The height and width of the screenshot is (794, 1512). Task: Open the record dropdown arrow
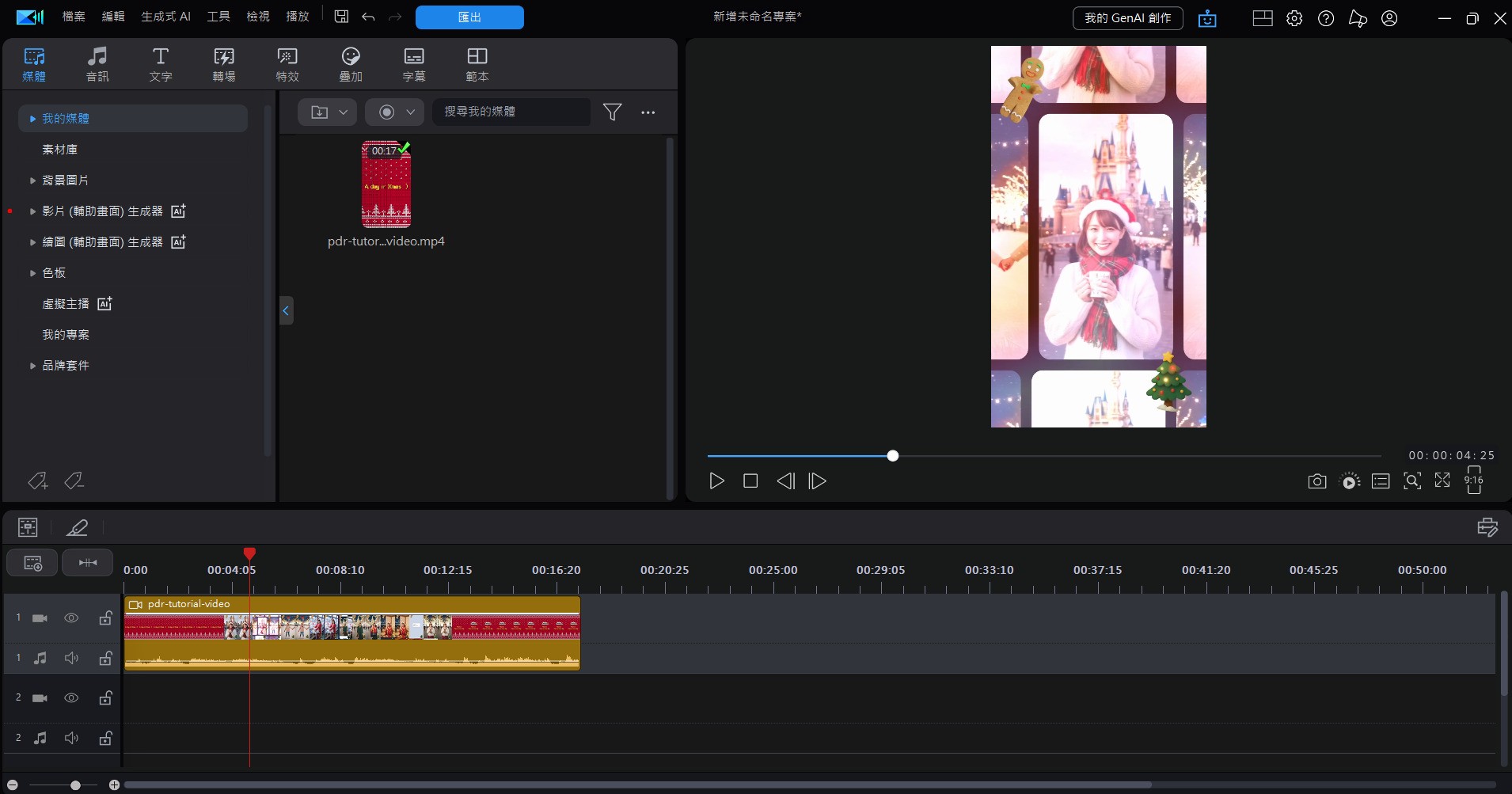pyautogui.click(x=410, y=112)
